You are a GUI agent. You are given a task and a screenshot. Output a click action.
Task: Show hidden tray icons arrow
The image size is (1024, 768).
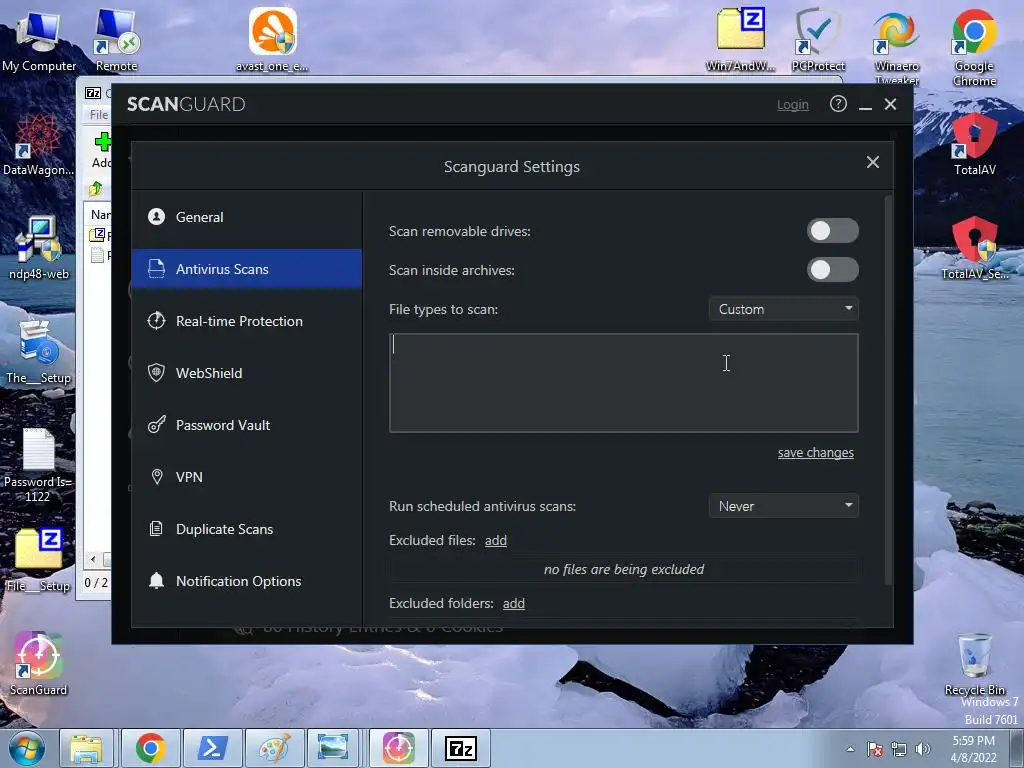click(850, 749)
